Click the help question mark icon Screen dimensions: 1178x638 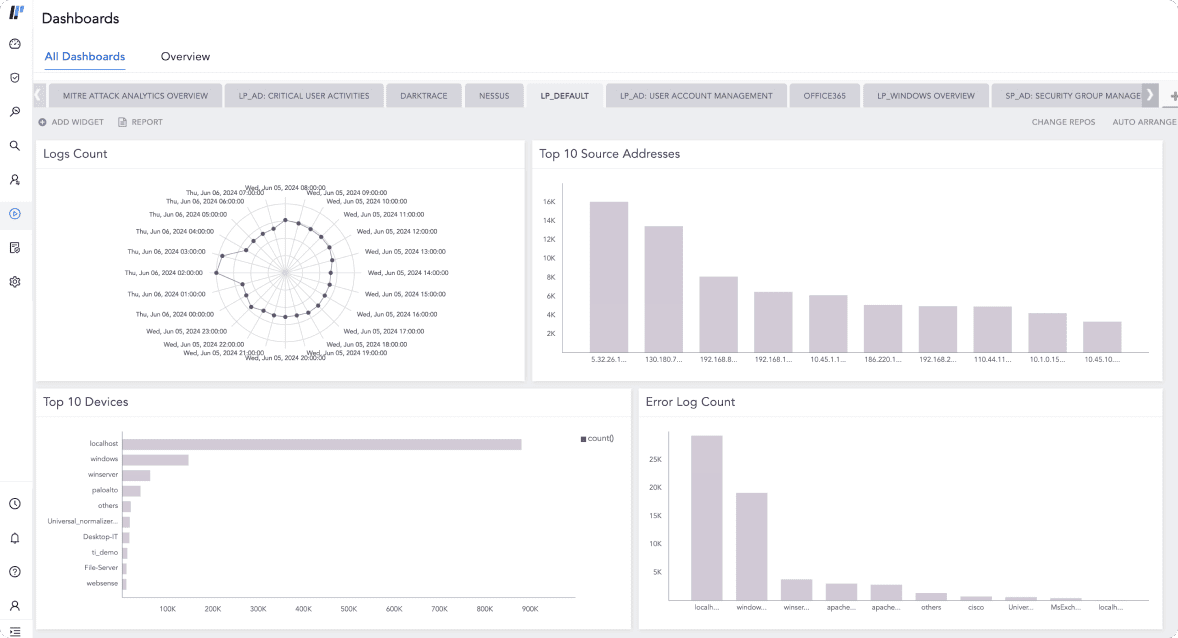(x=15, y=572)
